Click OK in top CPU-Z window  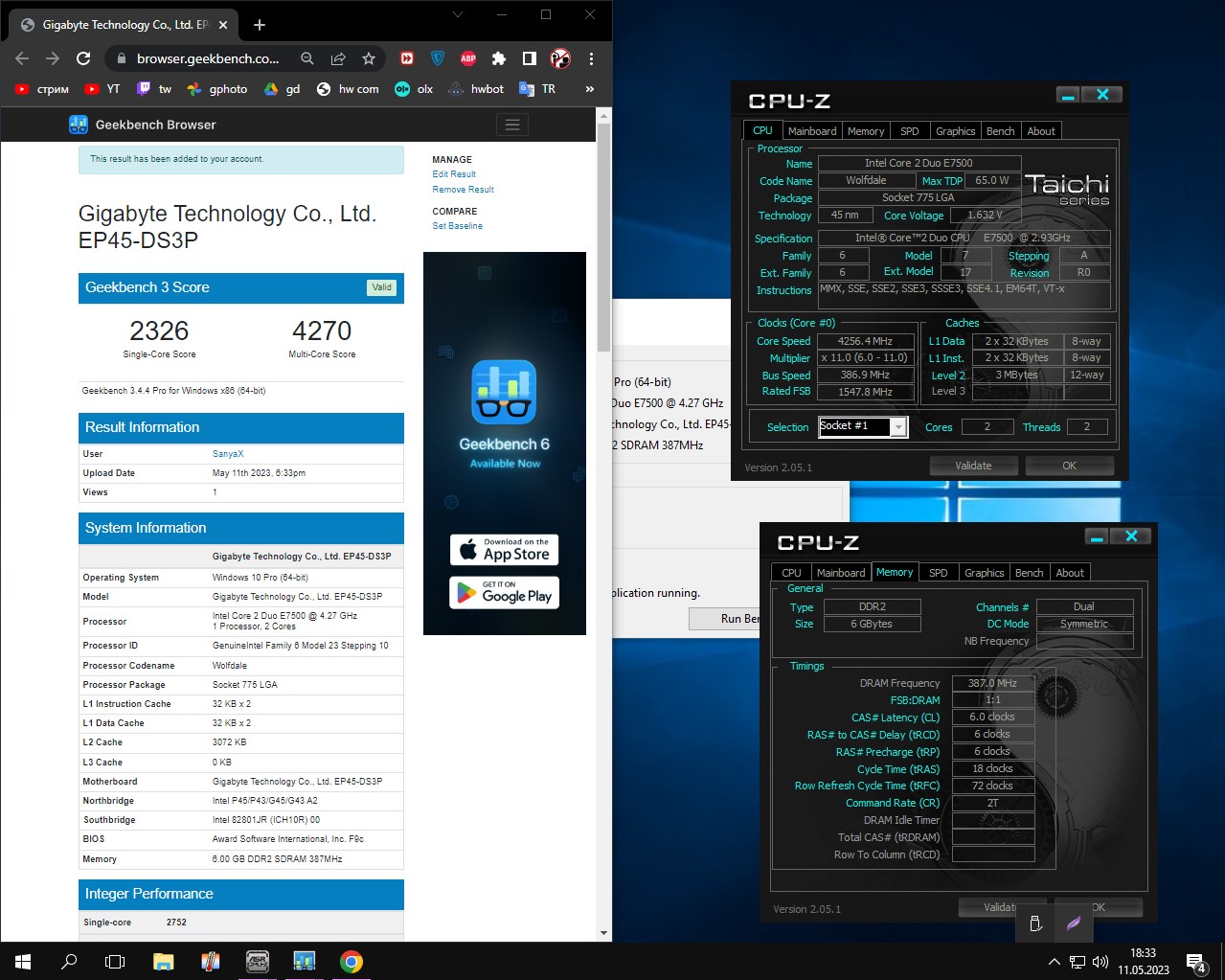coord(1069,466)
